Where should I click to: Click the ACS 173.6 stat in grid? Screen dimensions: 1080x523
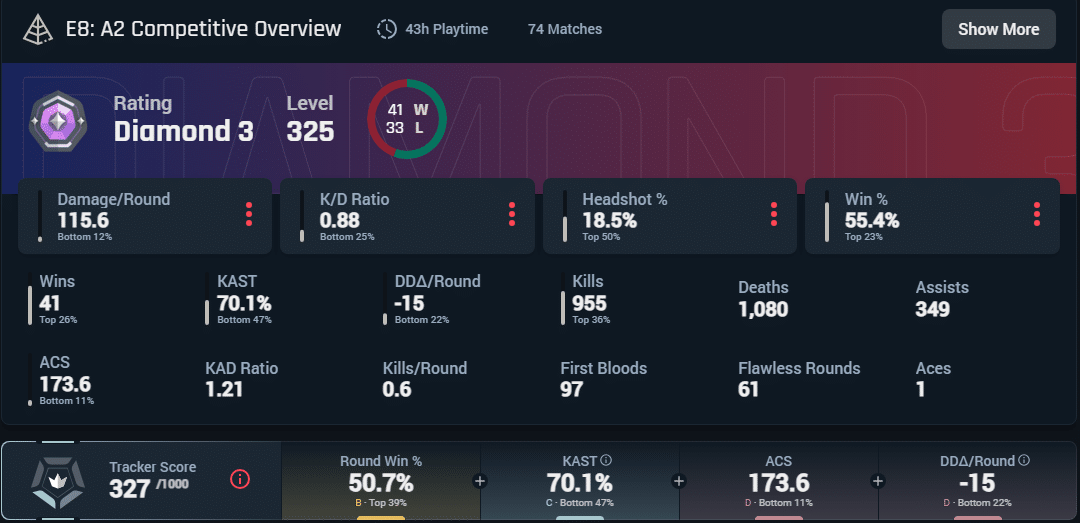coord(65,379)
